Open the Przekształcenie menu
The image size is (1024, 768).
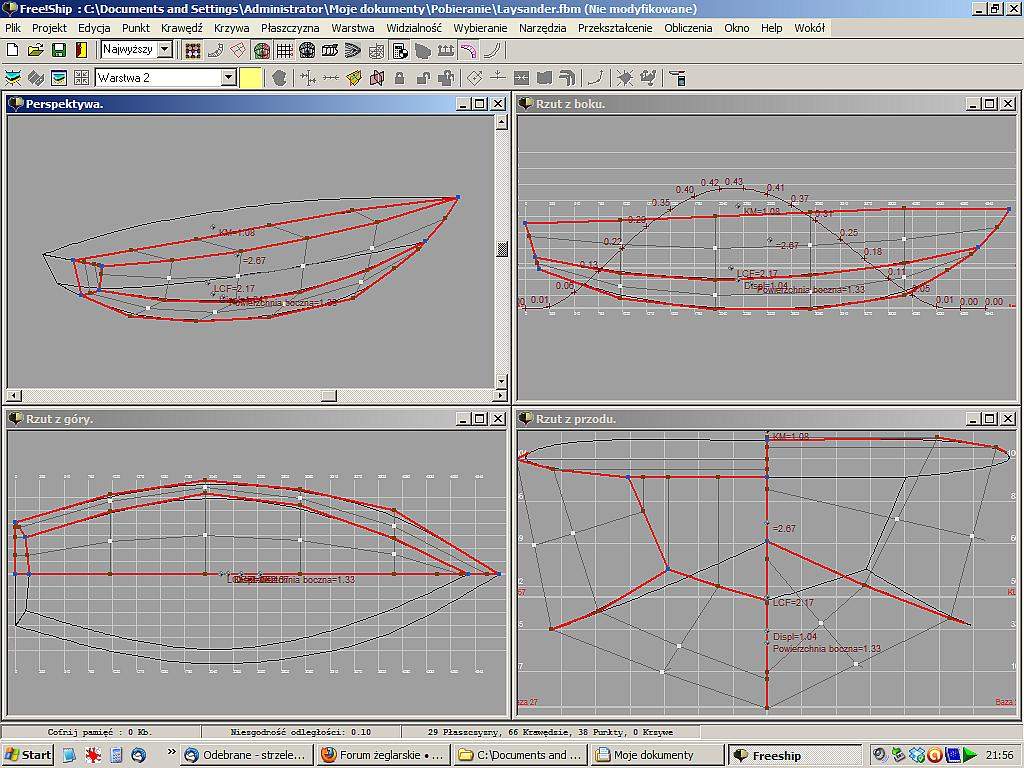[x=615, y=28]
